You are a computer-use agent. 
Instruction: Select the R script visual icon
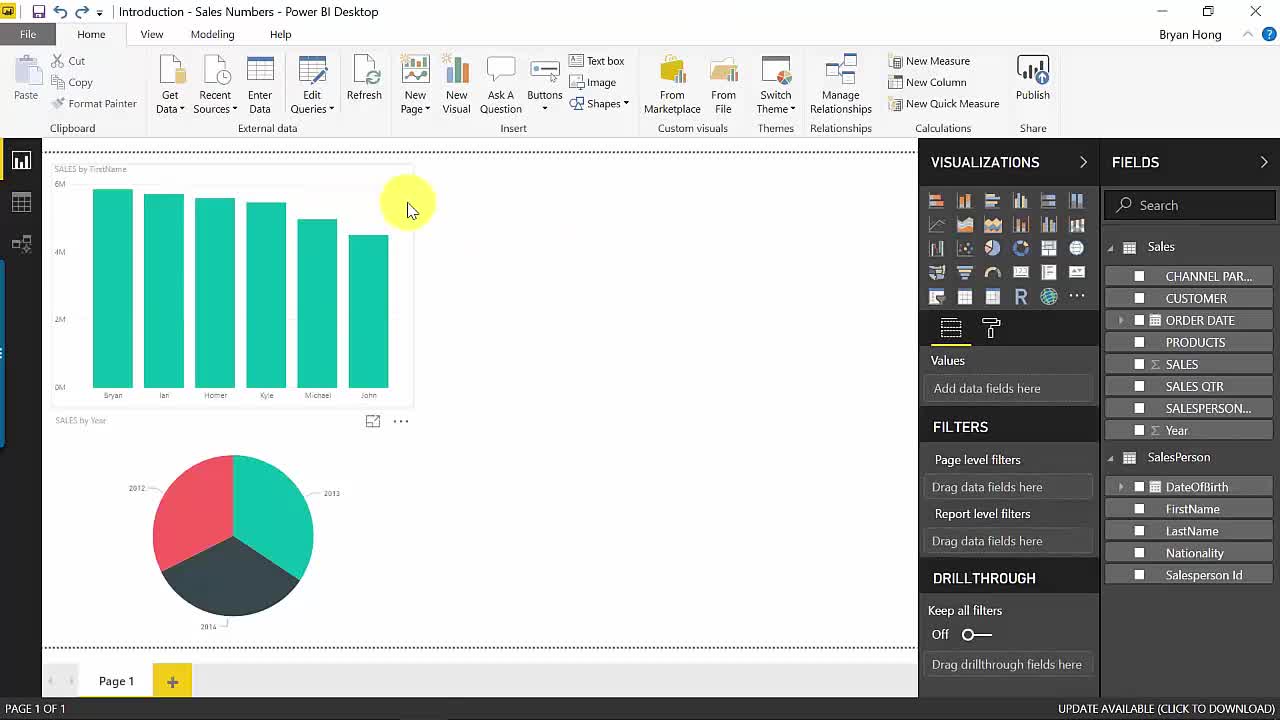click(1020, 297)
